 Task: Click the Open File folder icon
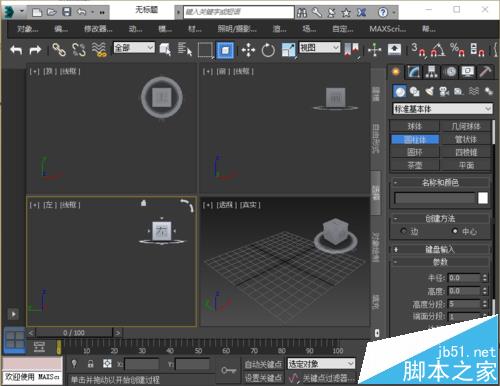tap(52, 12)
